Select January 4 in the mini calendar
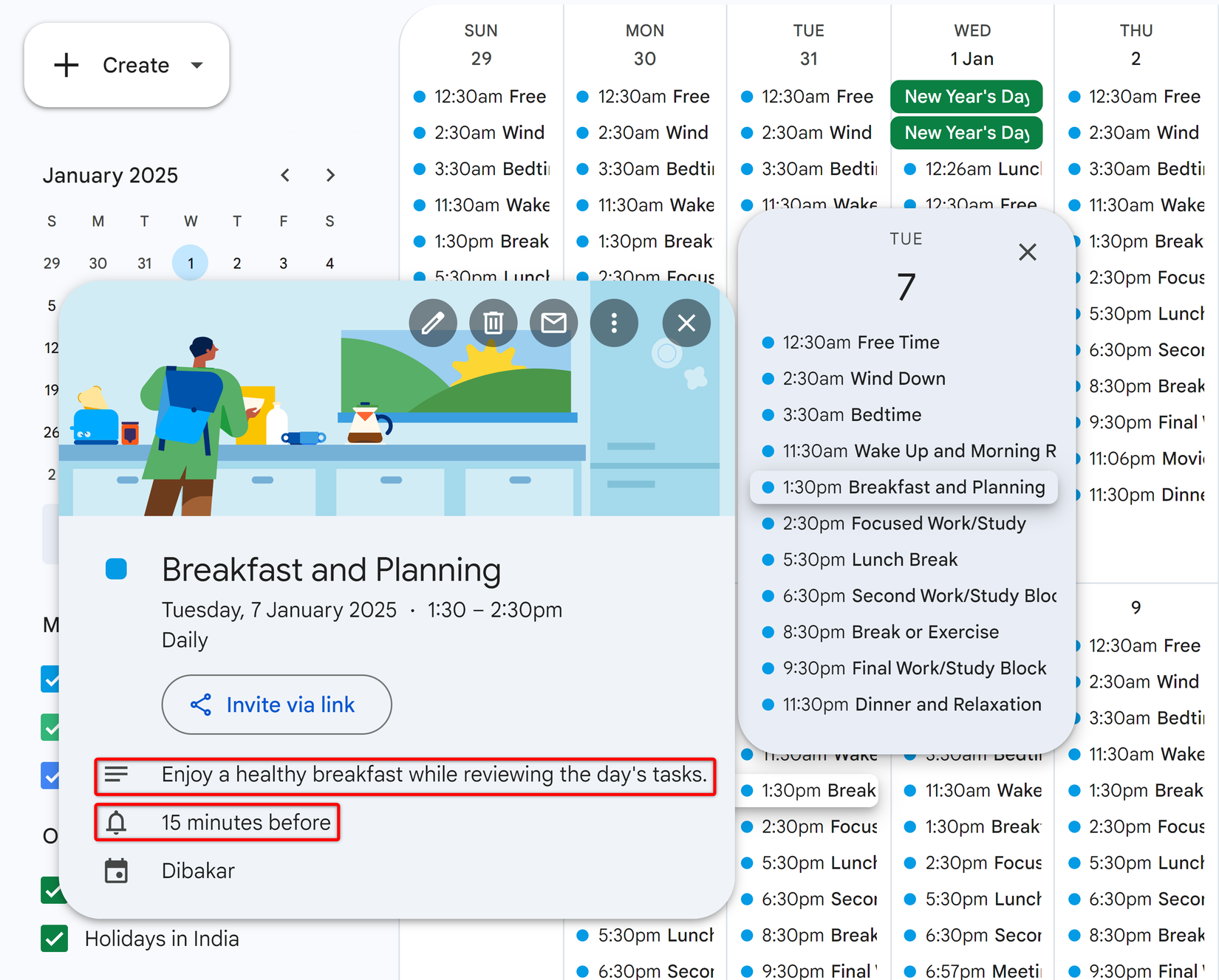Image resolution: width=1219 pixels, height=980 pixels. click(329, 263)
